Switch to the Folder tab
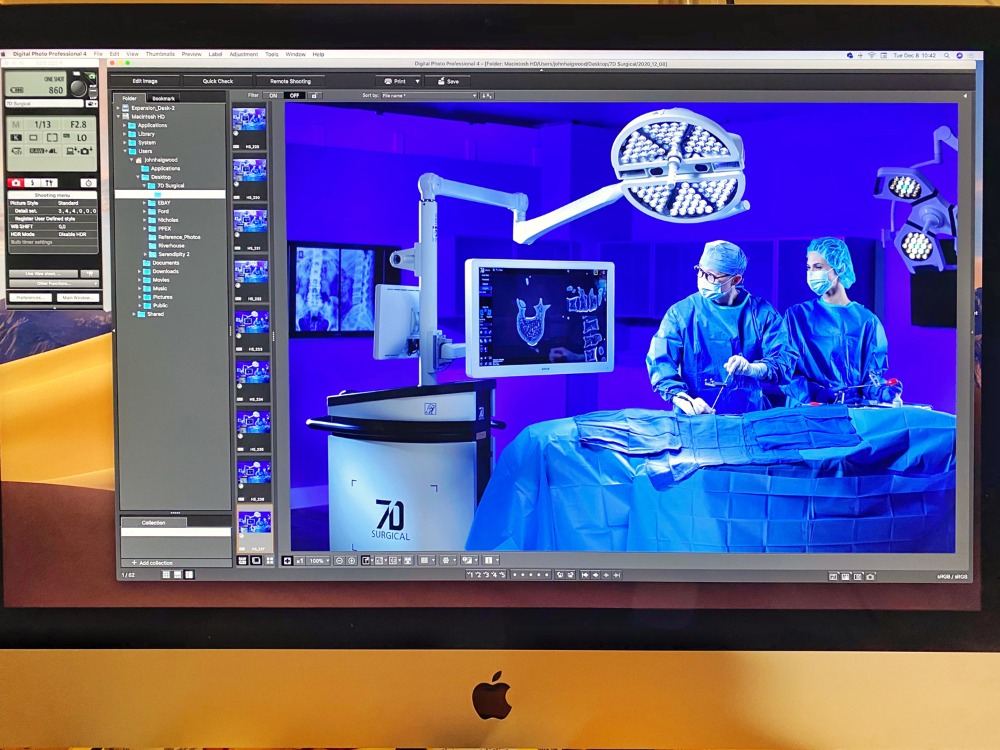 click(129, 98)
